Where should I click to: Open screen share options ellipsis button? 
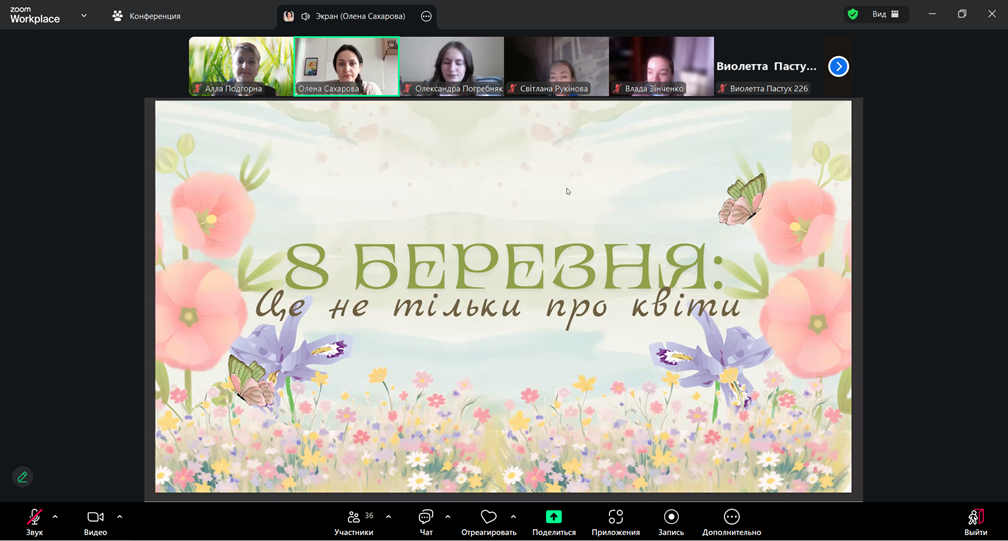point(426,16)
